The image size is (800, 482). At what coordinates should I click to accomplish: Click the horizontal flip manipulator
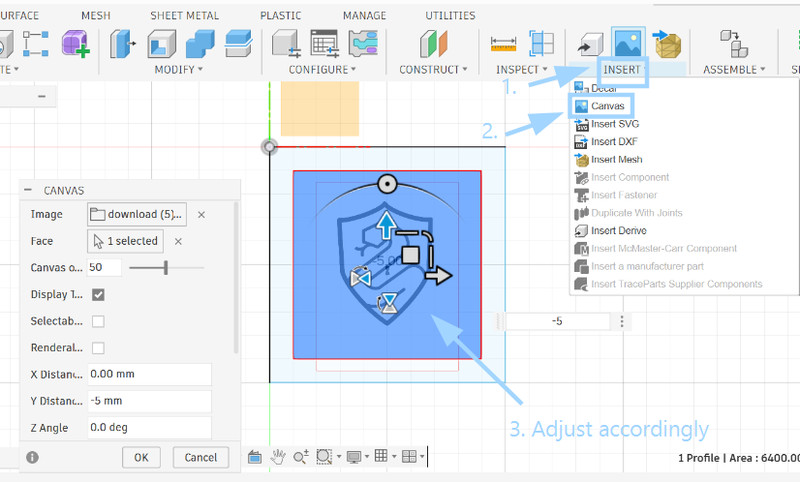click(361, 277)
